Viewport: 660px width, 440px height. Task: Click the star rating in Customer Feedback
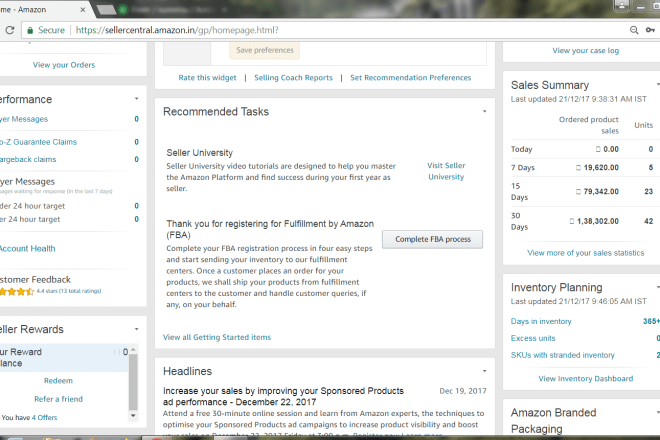point(16,291)
